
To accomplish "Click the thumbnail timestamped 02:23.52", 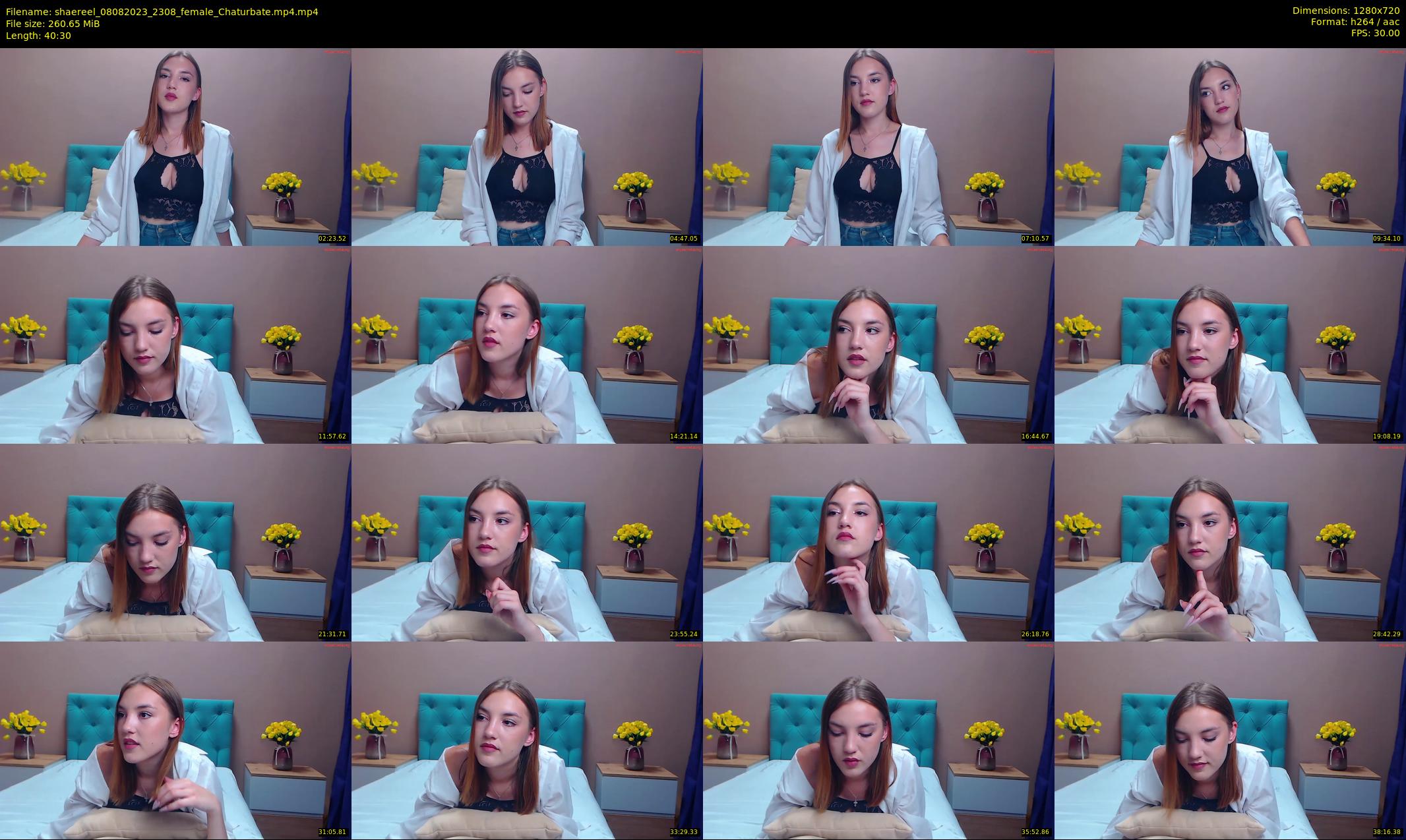I will (x=175, y=146).
